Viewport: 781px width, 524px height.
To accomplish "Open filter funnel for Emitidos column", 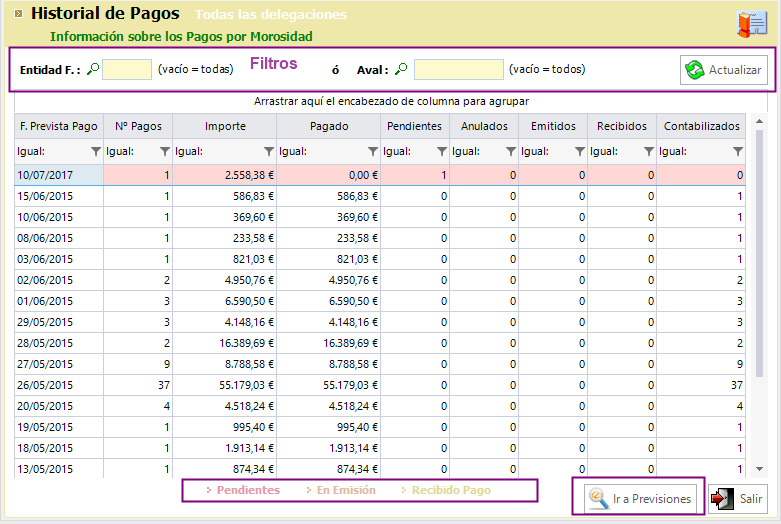I will [580, 151].
